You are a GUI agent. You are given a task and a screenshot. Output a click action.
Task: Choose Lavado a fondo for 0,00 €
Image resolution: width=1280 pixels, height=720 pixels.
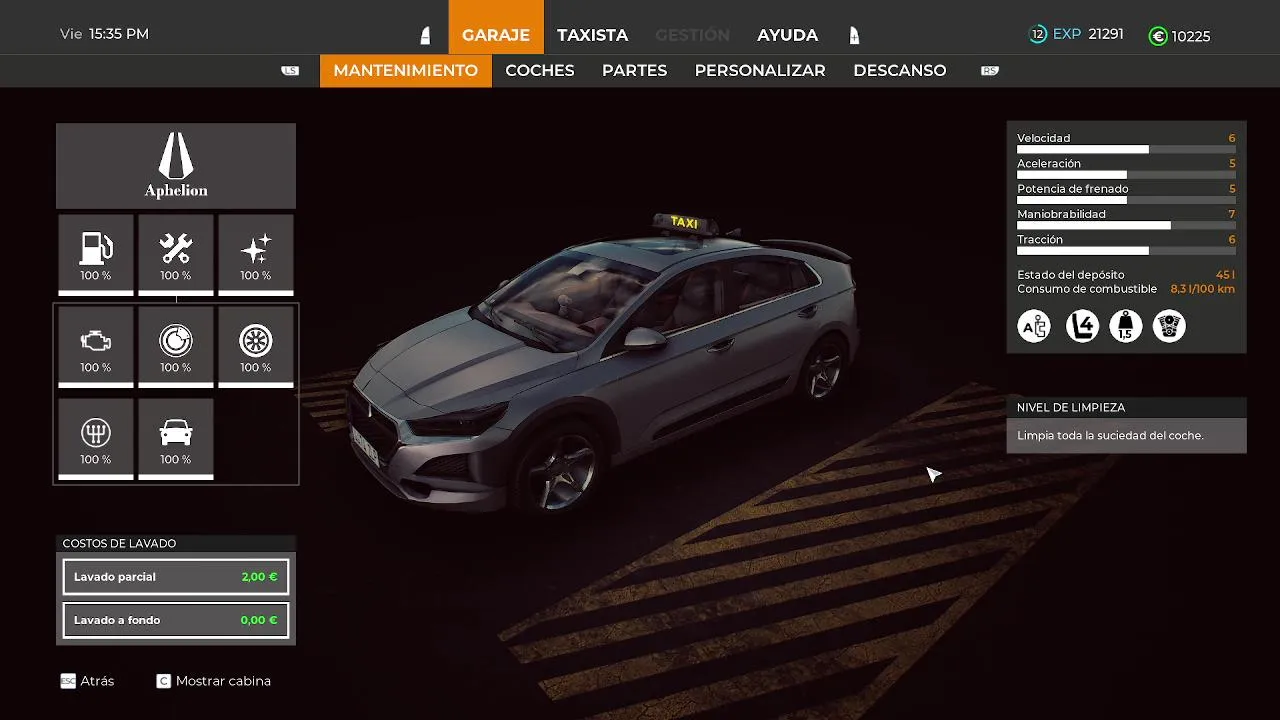pyautogui.click(x=176, y=620)
